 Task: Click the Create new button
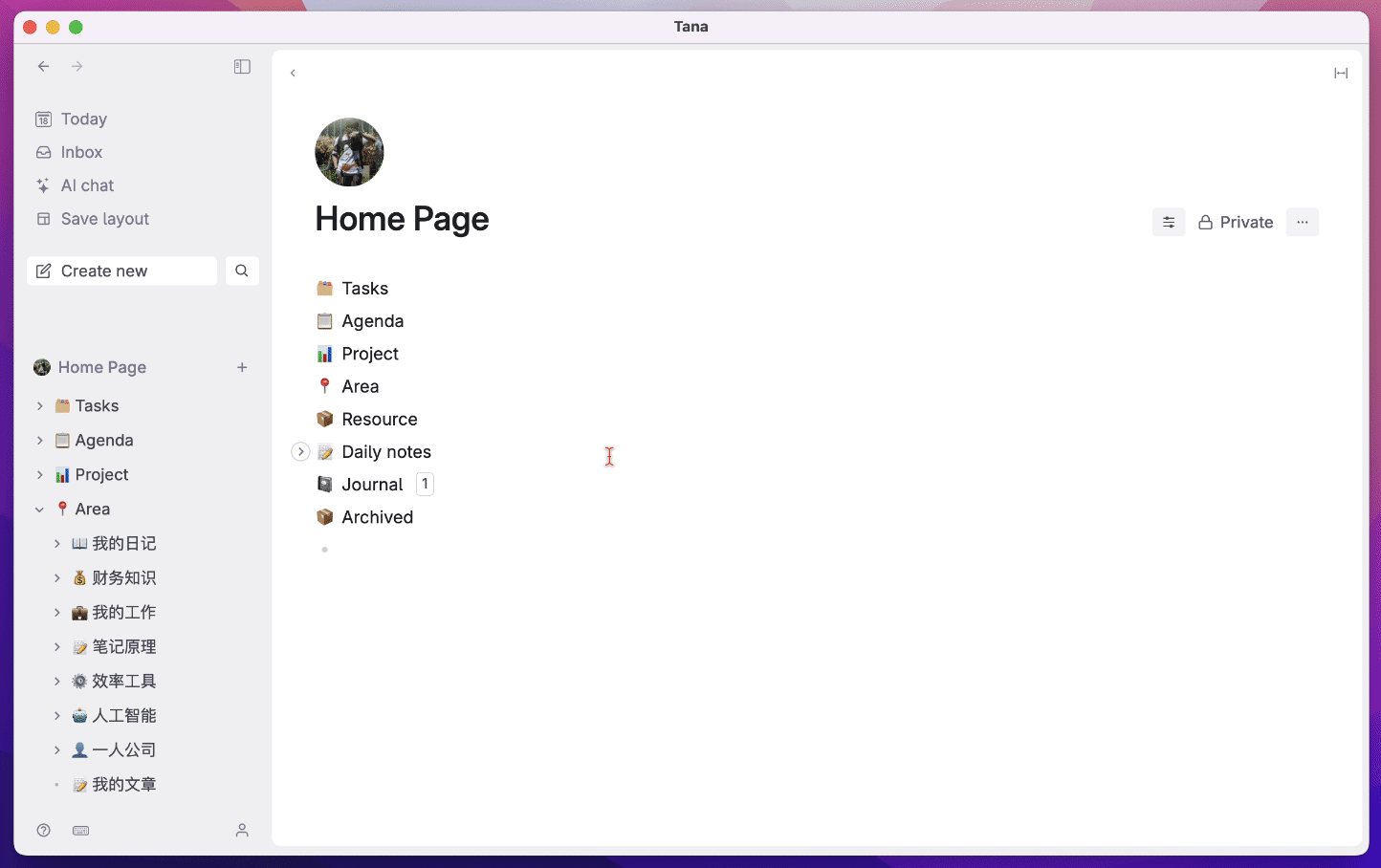coord(121,271)
